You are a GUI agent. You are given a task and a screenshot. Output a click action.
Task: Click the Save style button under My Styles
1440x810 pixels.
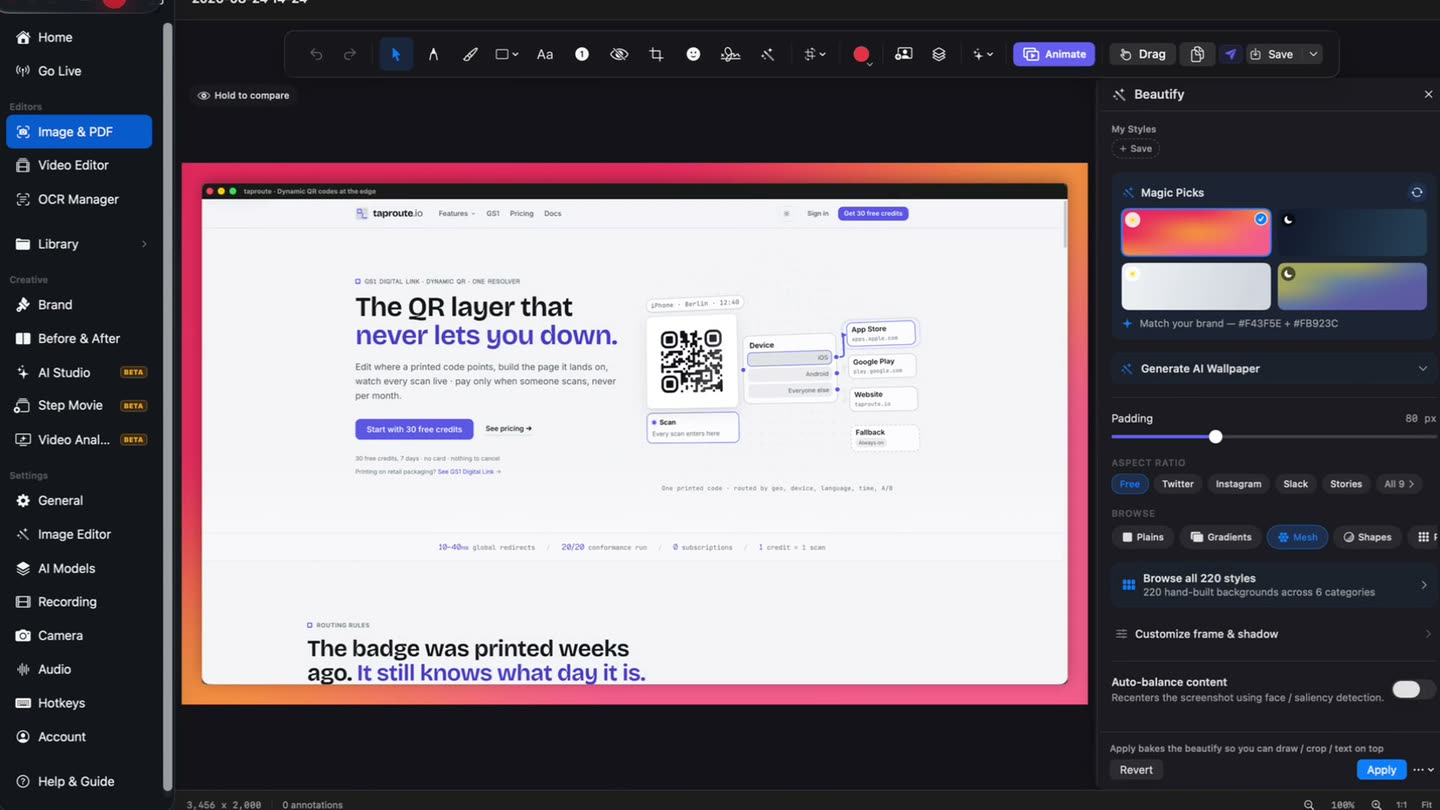pyautogui.click(x=1136, y=148)
